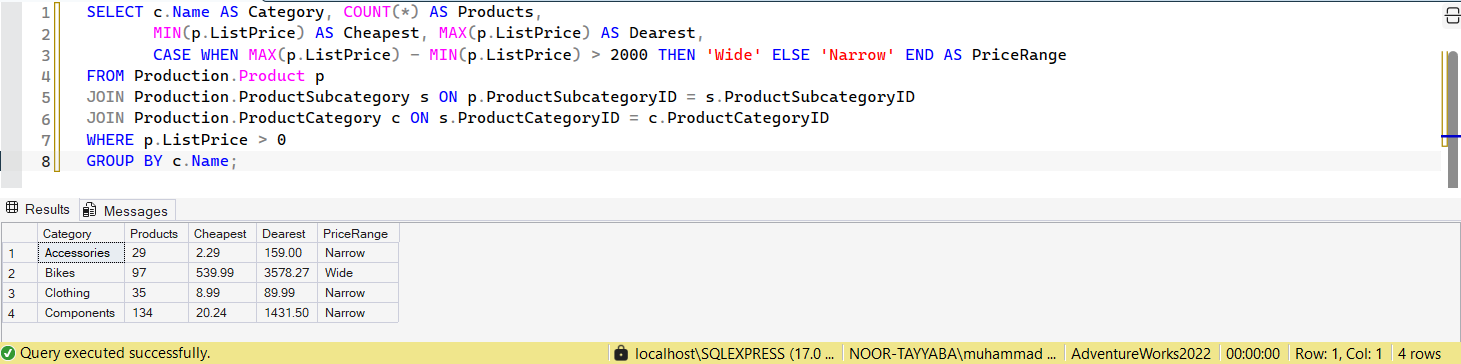This screenshot has height=364, width=1461.
Task: Select row header 4 in results grid
Action: [x=19, y=313]
